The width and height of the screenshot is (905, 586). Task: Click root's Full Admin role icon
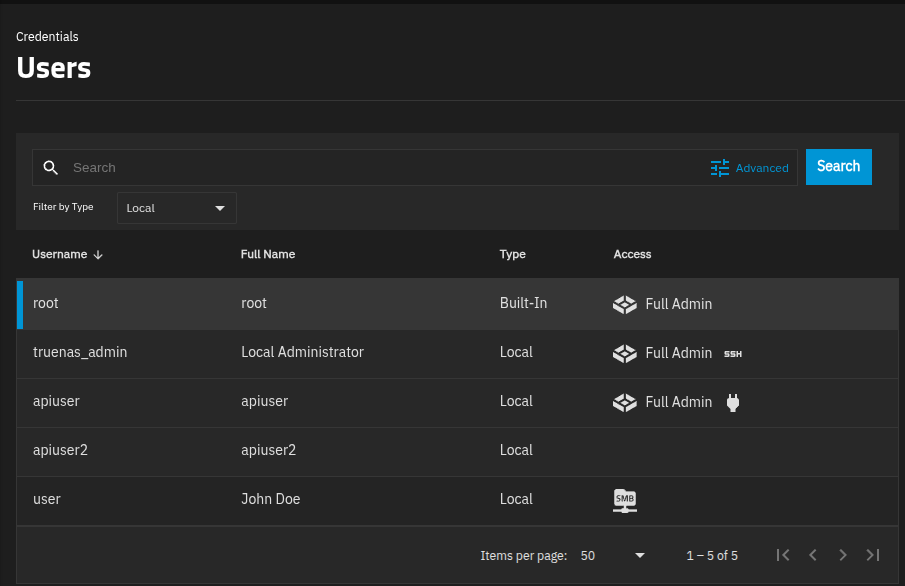[625, 304]
